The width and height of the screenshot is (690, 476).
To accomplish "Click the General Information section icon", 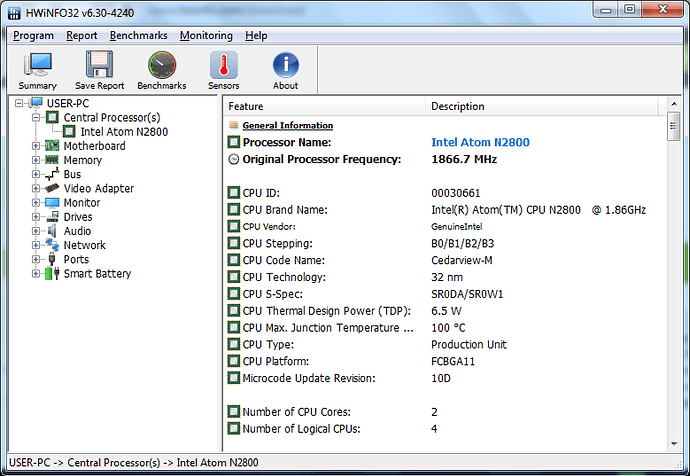I will [x=234, y=125].
